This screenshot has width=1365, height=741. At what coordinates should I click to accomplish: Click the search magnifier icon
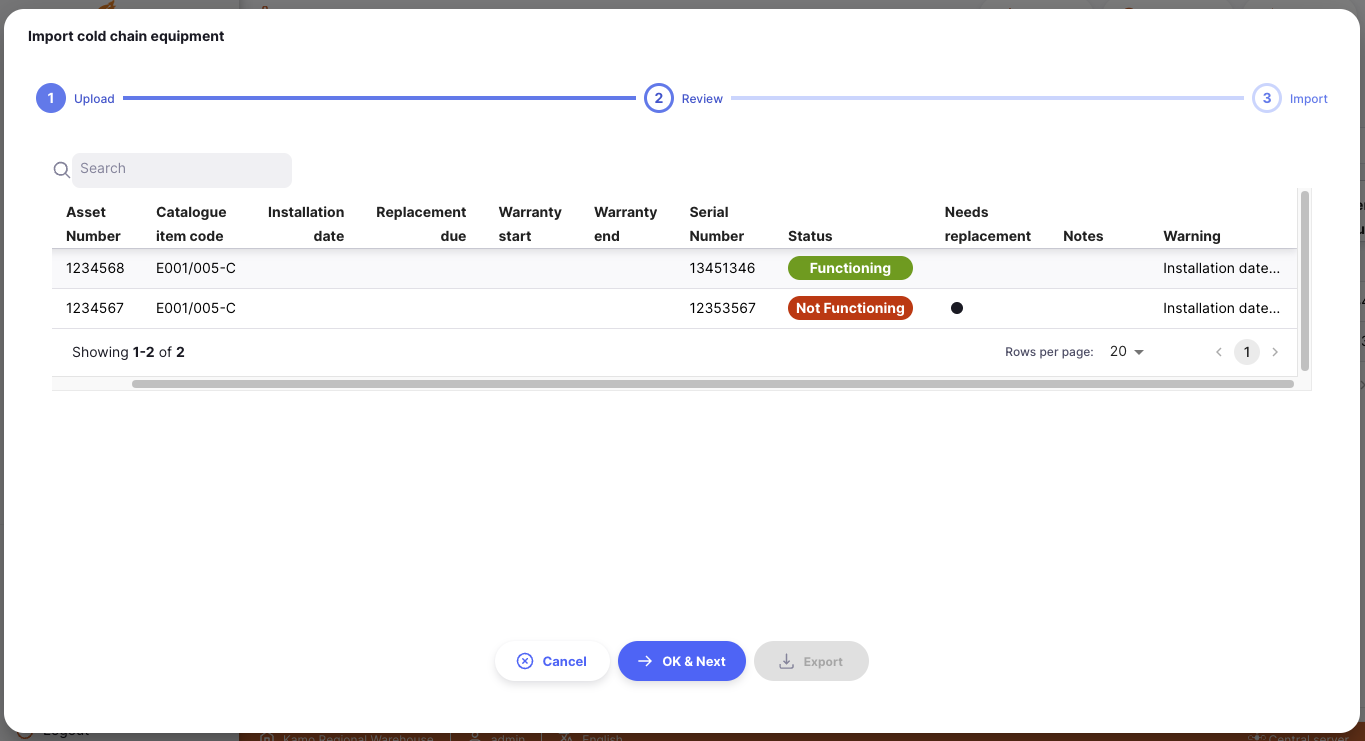(61, 170)
